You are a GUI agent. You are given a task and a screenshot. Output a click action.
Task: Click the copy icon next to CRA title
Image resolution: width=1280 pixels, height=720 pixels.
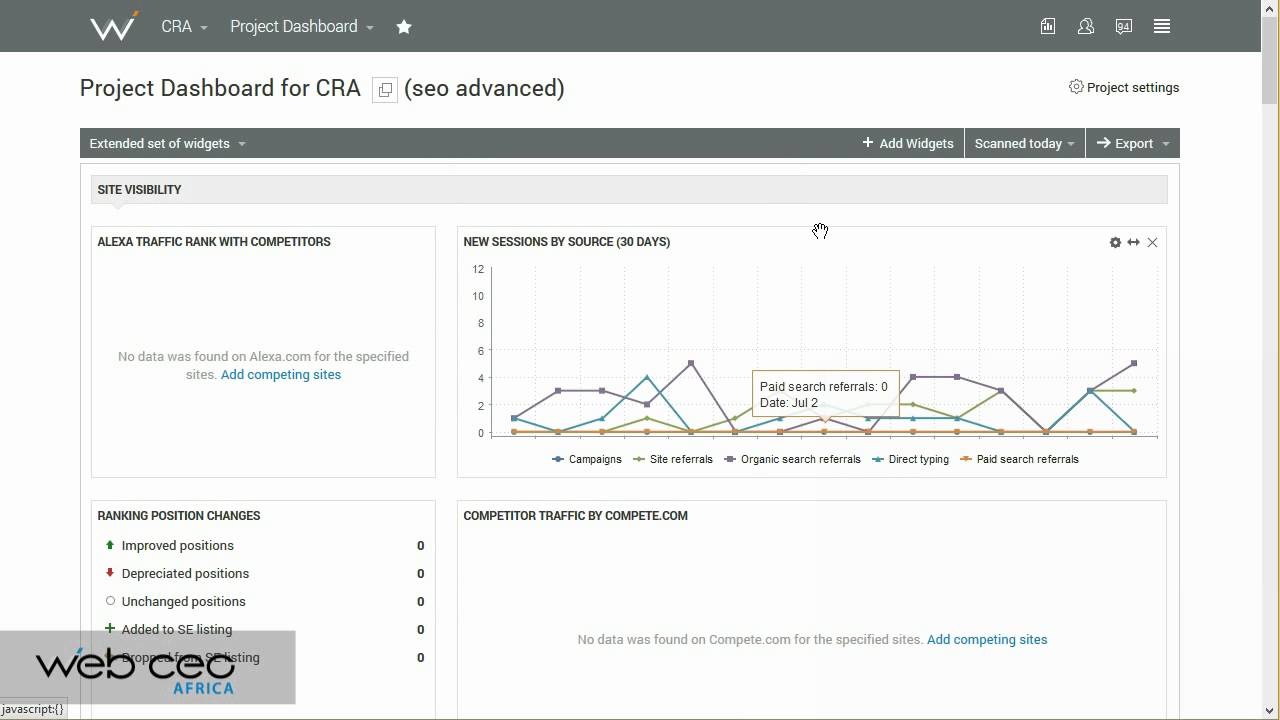point(385,90)
